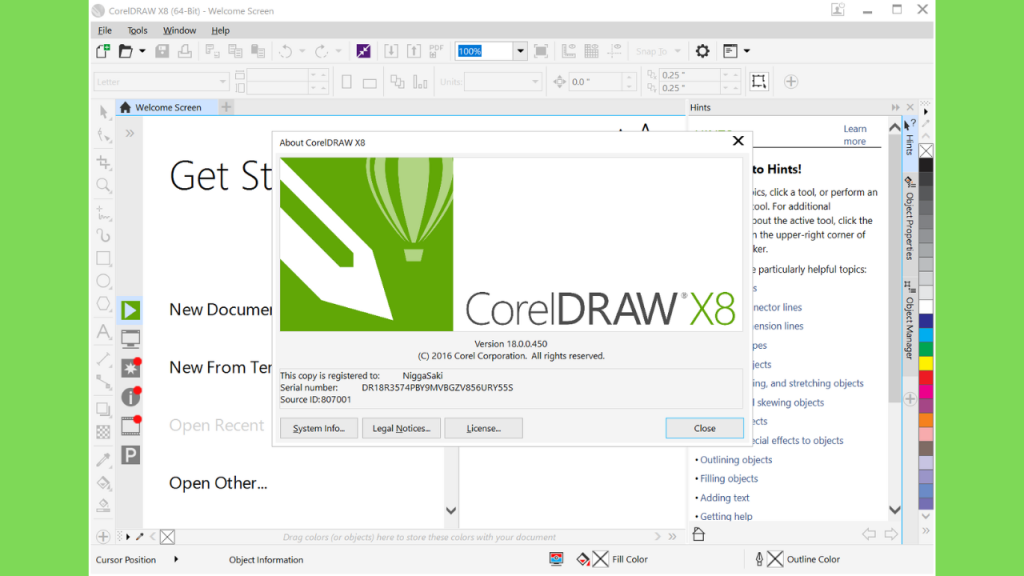Open the Help menu

click(x=220, y=31)
